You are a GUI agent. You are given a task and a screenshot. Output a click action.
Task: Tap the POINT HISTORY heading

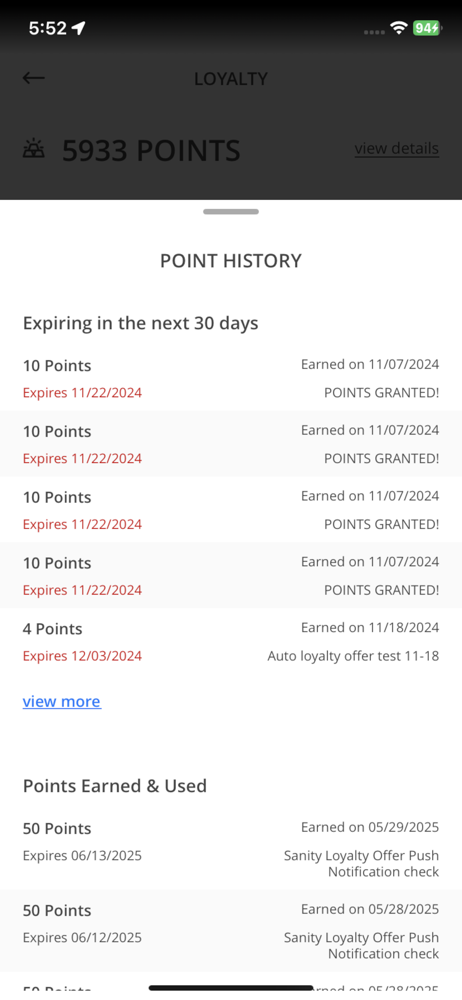(231, 261)
